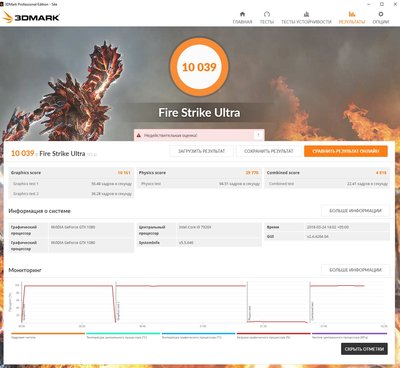Maximize the 3DMark window
This screenshot has height=368, width=400.
382,4
